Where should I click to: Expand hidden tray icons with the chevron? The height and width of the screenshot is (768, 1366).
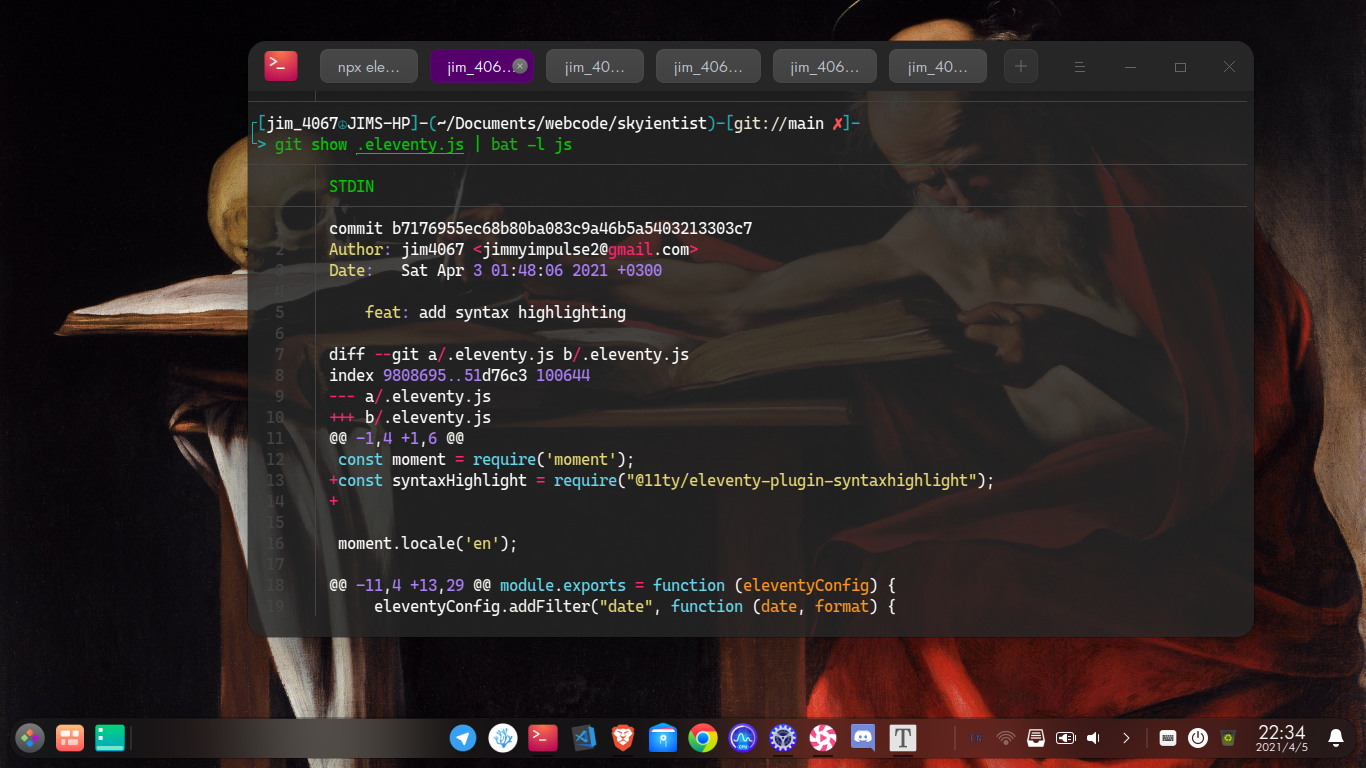point(1126,738)
